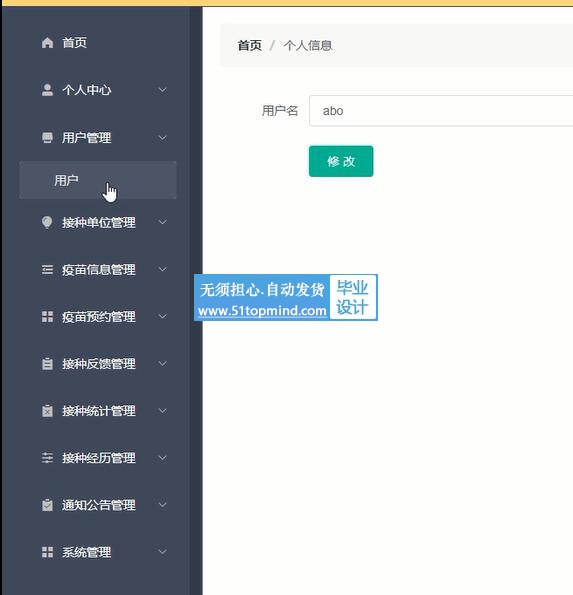Expand the 接种统计管理 chevron
Image resolution: width=573 pixels, height=595 pixels.
(x=162, y=411)
